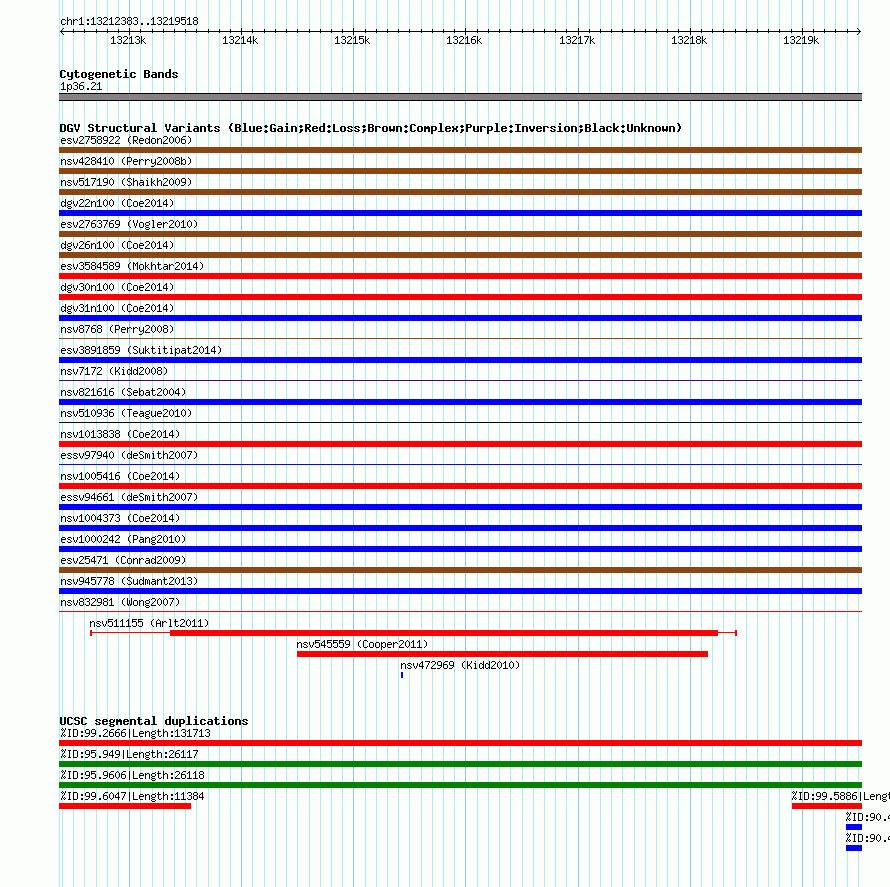Viewport: 890px width, 887px height.
Task: Open variant essv94661 (deSmith2007)
Action: 129,497
